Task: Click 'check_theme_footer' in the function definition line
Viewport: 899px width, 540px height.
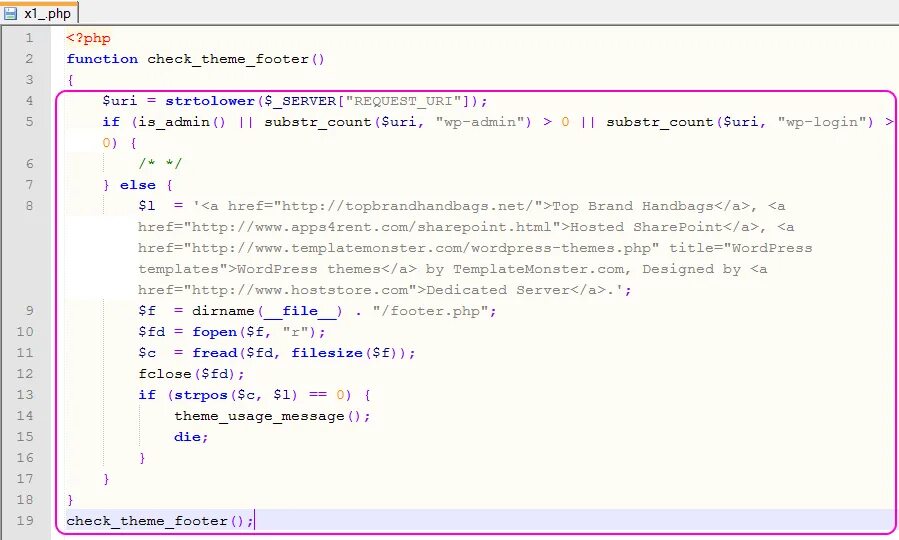Action: [x=228, y=59]
